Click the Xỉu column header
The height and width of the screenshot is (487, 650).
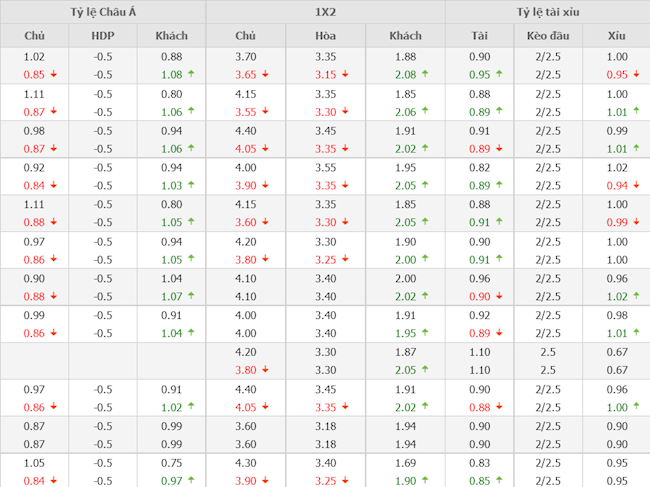617,36
